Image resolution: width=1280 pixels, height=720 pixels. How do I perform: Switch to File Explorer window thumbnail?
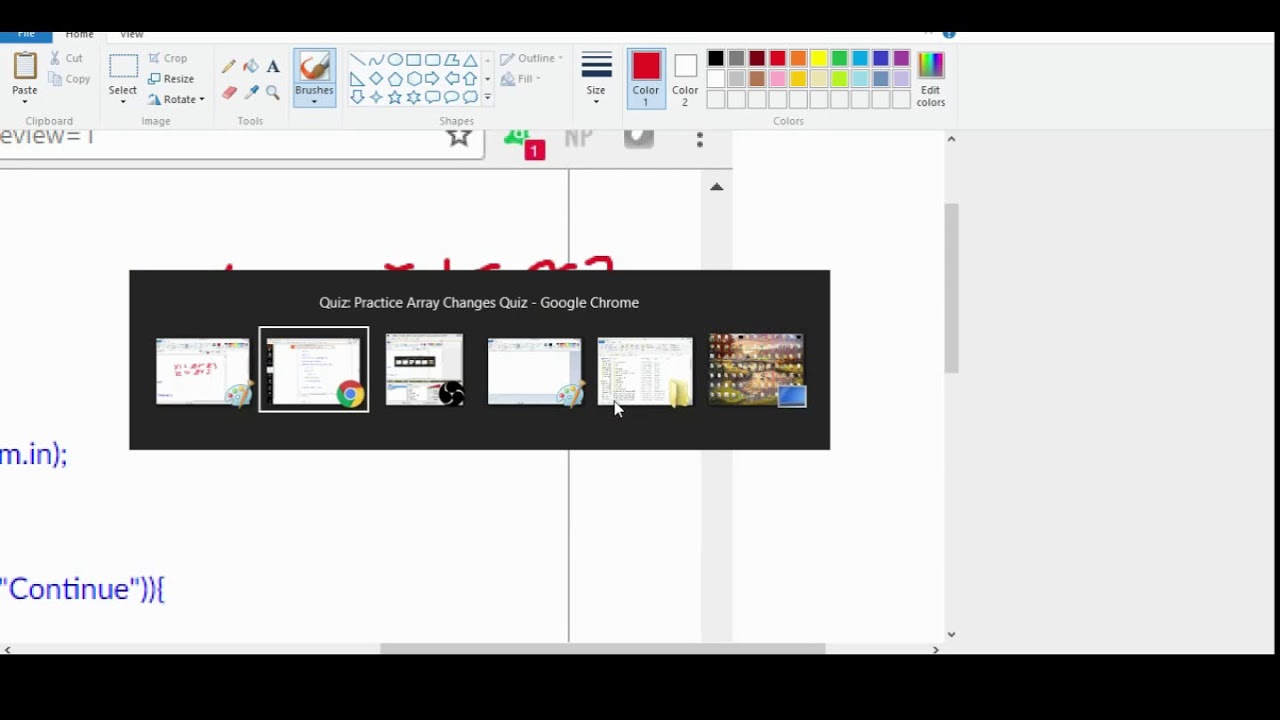coord(645,371)
